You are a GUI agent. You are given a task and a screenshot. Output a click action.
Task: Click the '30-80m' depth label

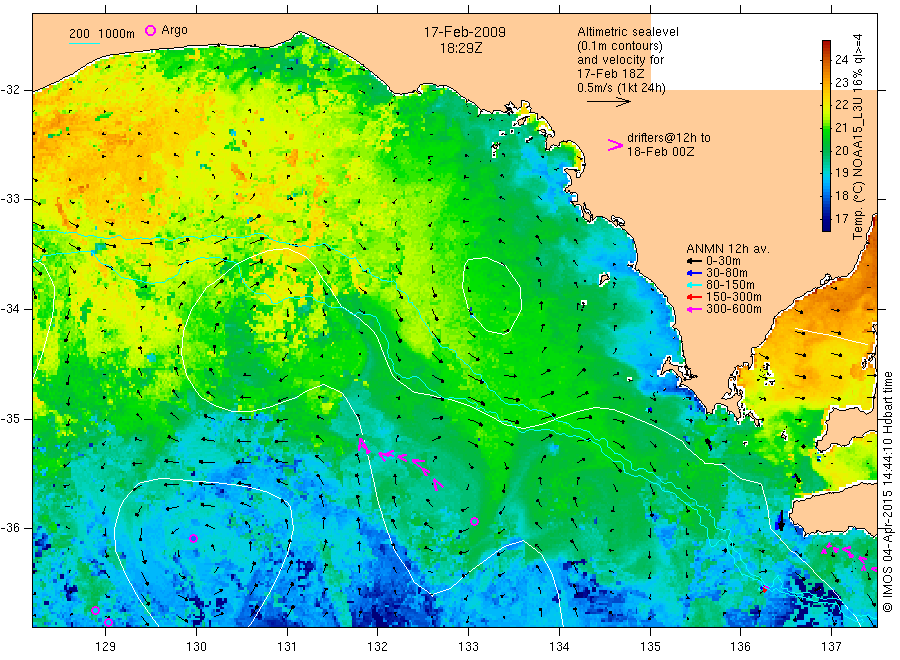[727, 273]
